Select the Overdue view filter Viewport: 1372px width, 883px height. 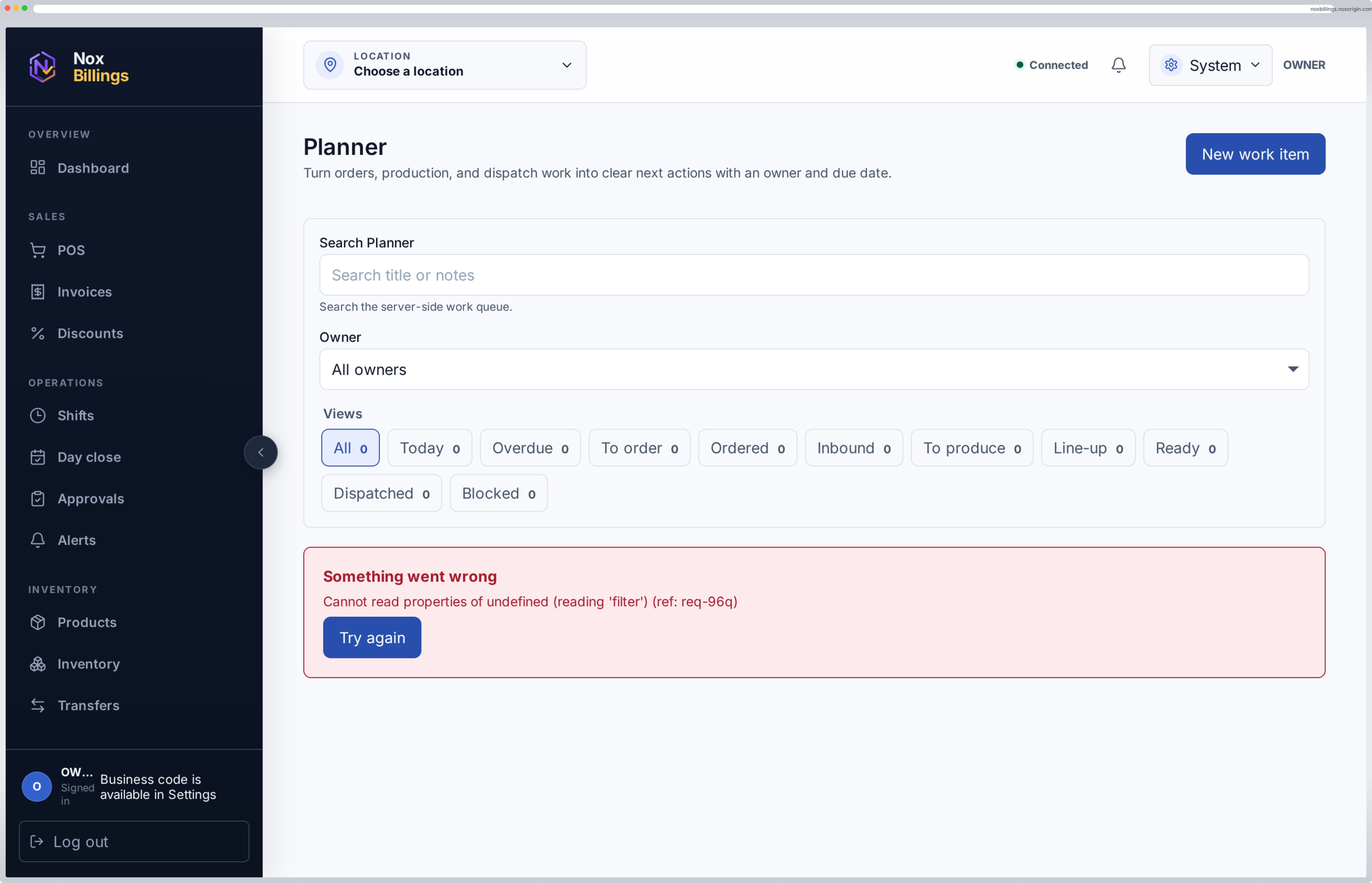(531, 448)
